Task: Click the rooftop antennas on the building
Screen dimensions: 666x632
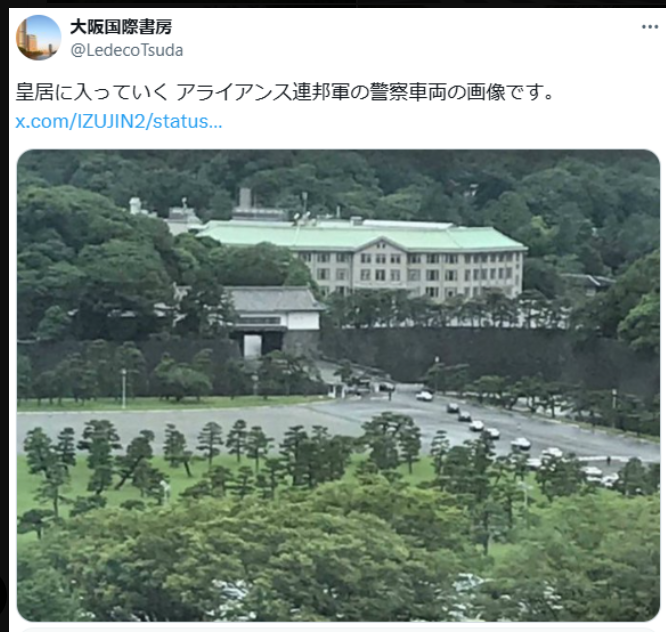Action: click(x=303, y=210)
